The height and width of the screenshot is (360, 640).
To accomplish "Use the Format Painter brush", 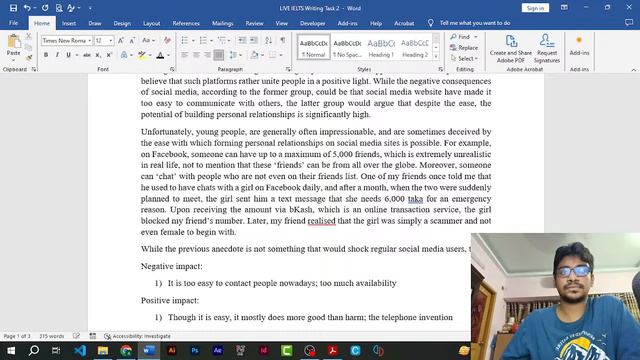I will tap(29, 58).
